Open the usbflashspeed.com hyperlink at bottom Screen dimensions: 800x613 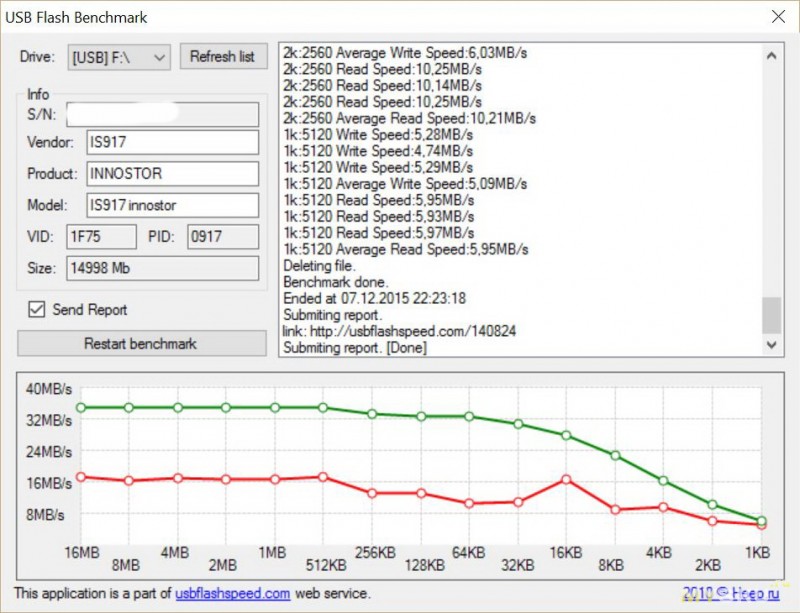coord(233,594)
